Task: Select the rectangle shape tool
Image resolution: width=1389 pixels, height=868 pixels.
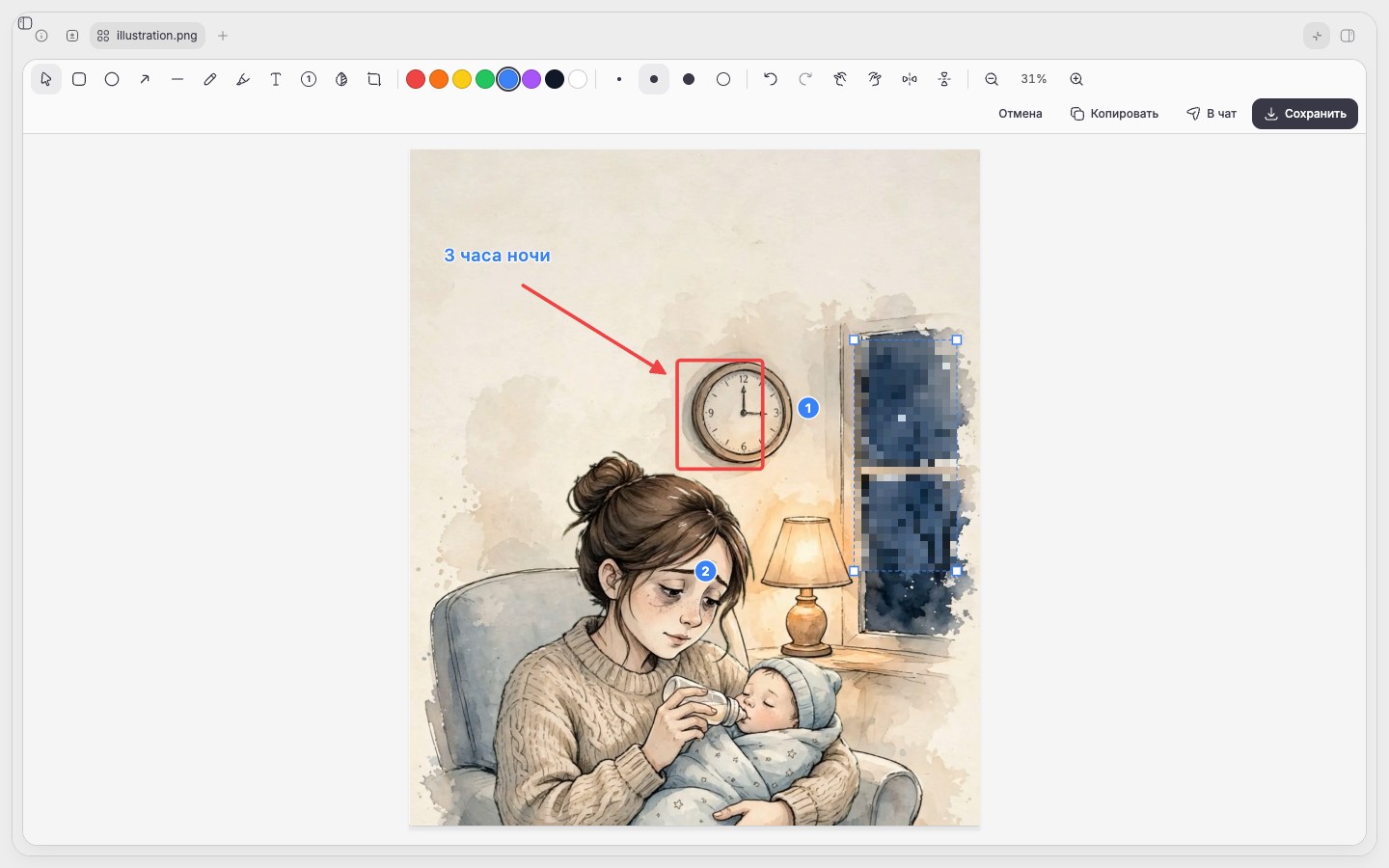Action: click(79, 79)
